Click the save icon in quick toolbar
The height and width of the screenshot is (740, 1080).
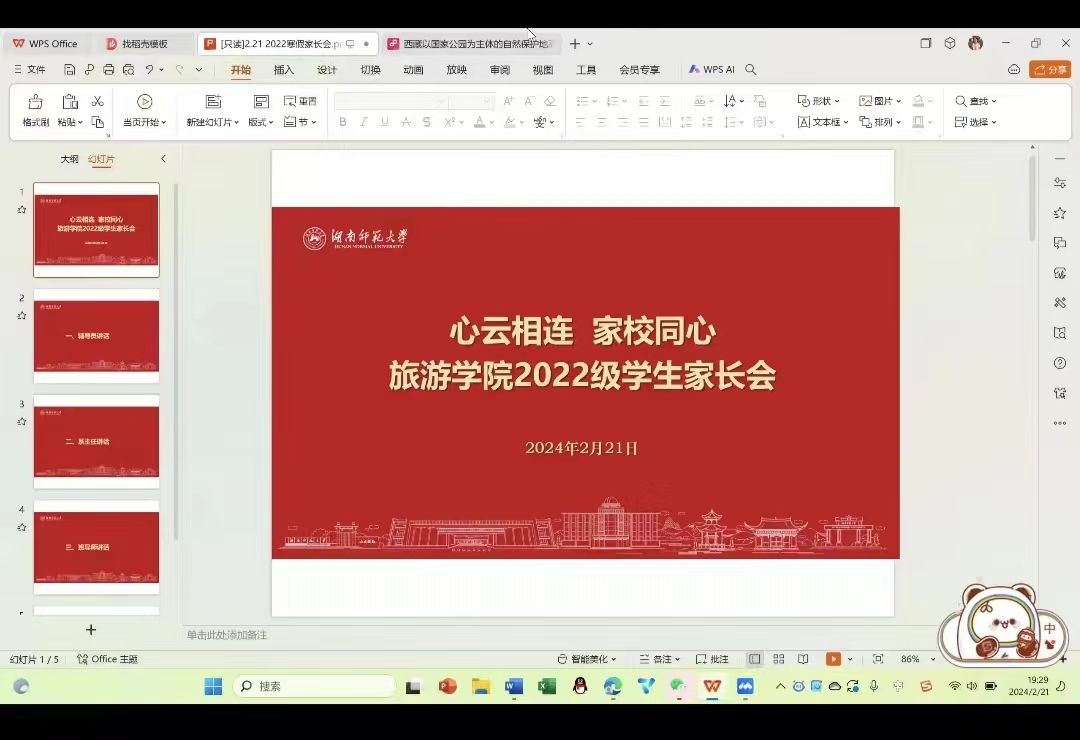click(69, 70)
